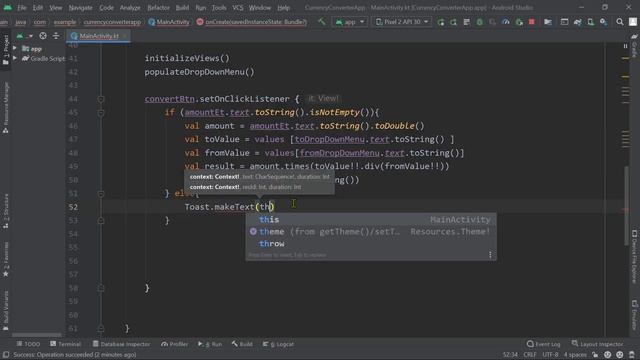Screen dimensions: 640x360
Task: Collapse the setOnClickListener fold marker at line 44
Action: (x=101, y=99)
